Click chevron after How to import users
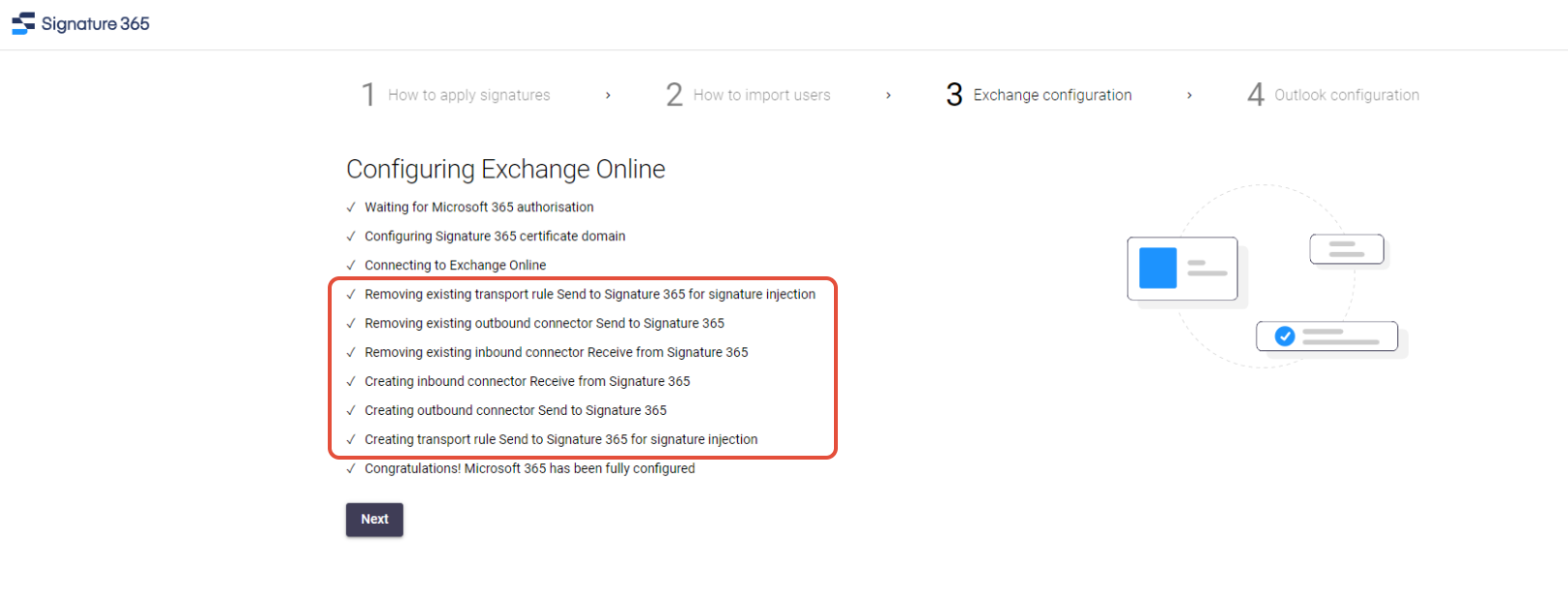Image resolution: width=1568 pixels, height=606 pixels. 888,95
